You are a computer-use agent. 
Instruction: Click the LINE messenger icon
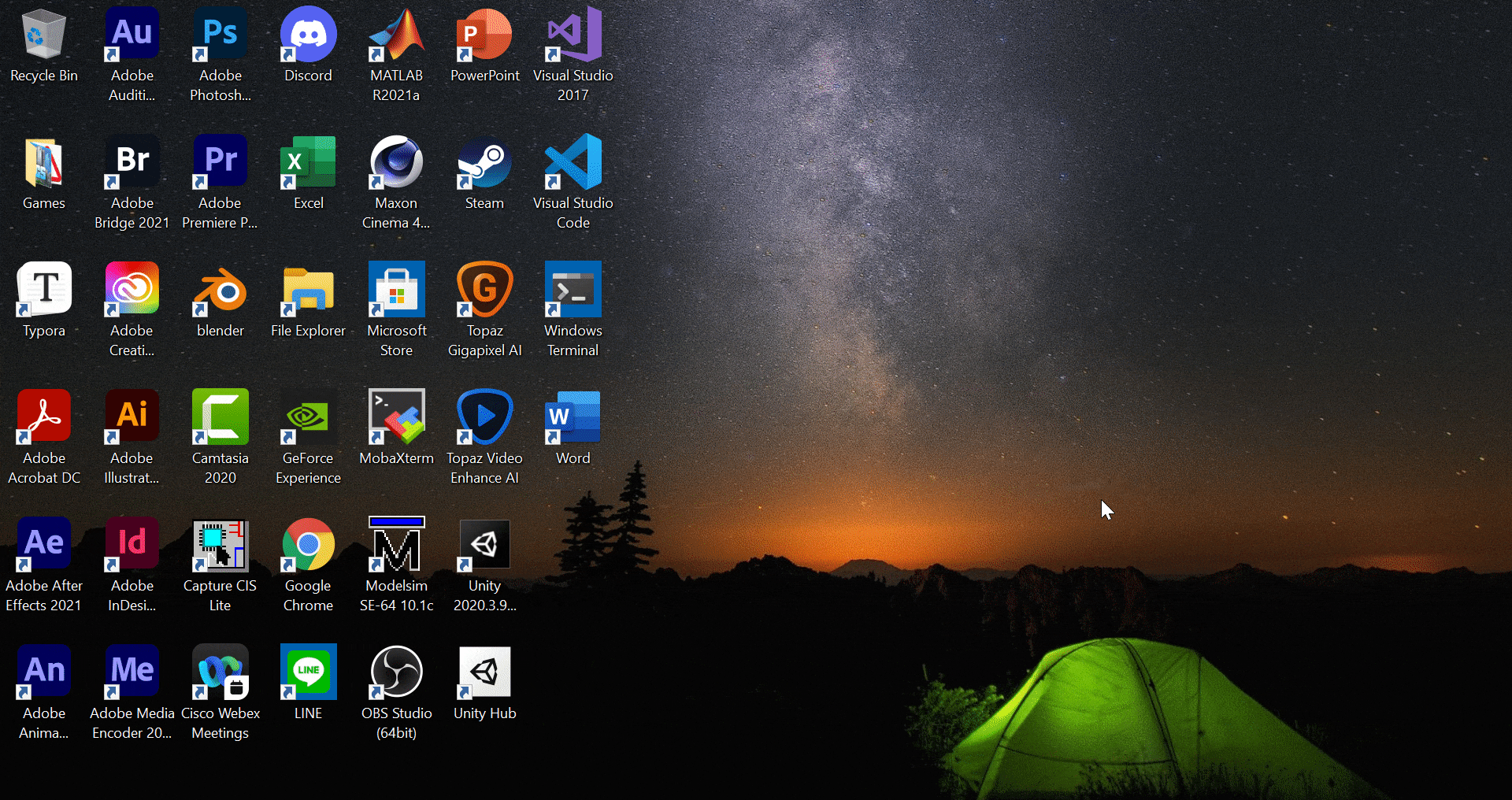pyautogui.click(x=309, y=672)
